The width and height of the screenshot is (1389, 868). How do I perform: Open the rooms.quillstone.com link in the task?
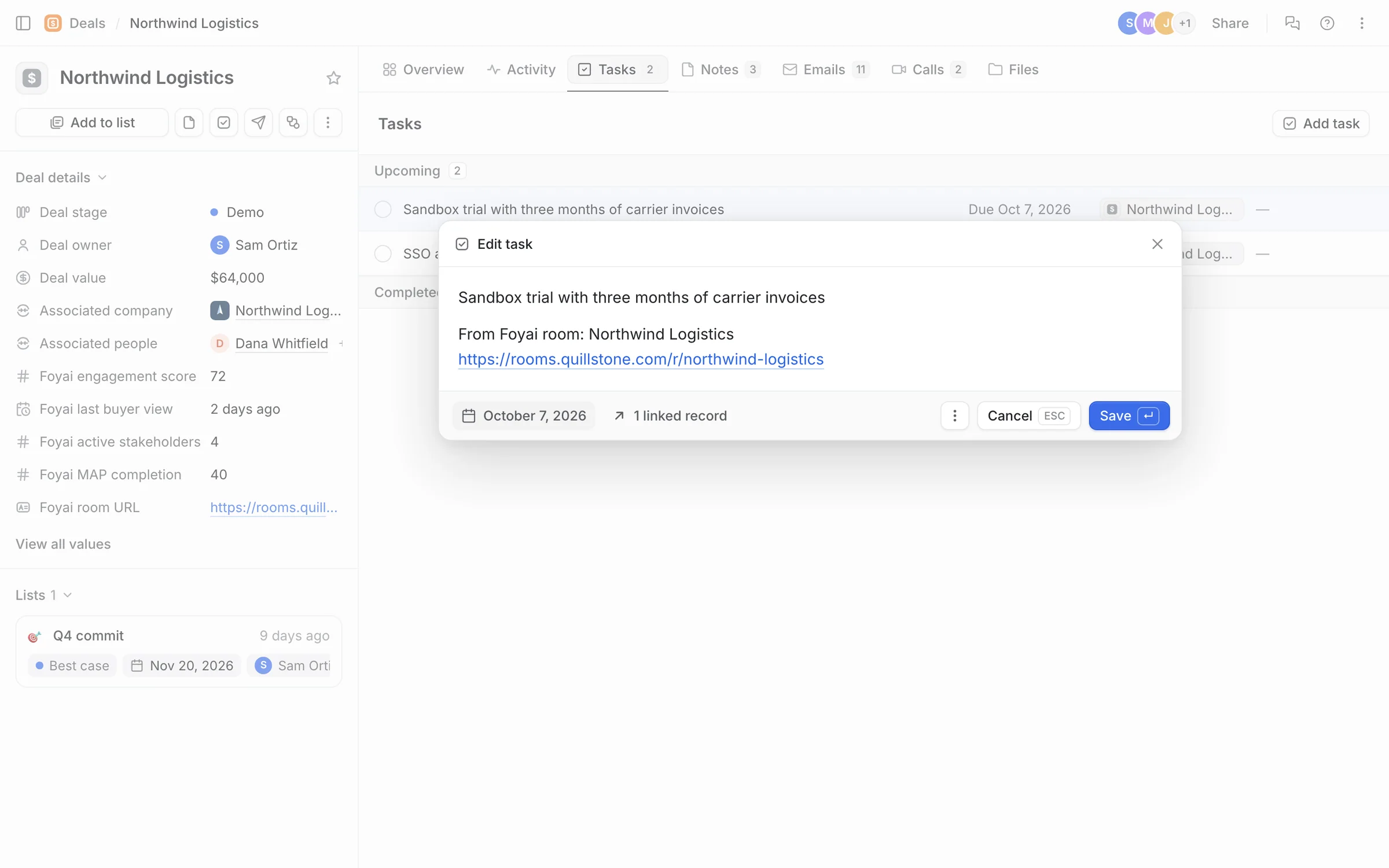click(641, 359)
